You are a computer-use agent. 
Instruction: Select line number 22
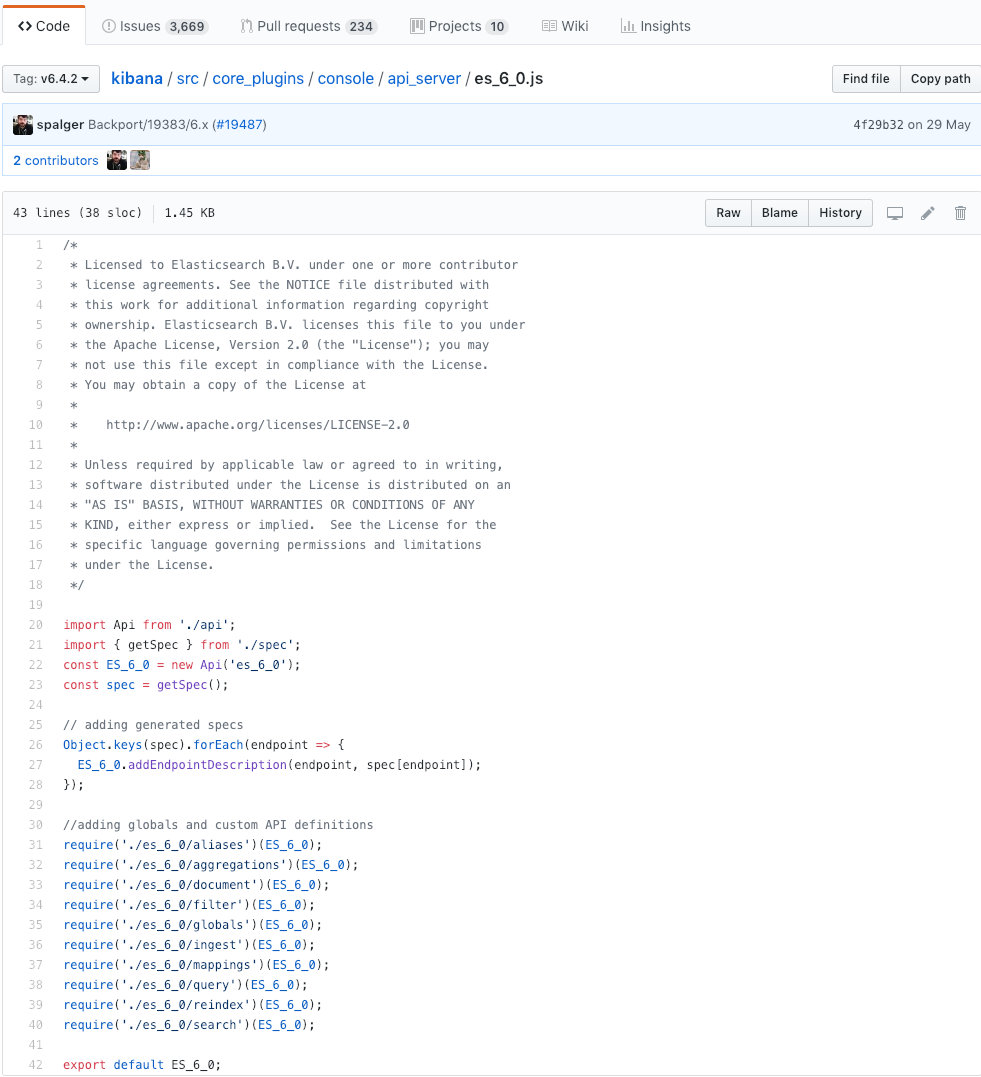click(36, 665)
